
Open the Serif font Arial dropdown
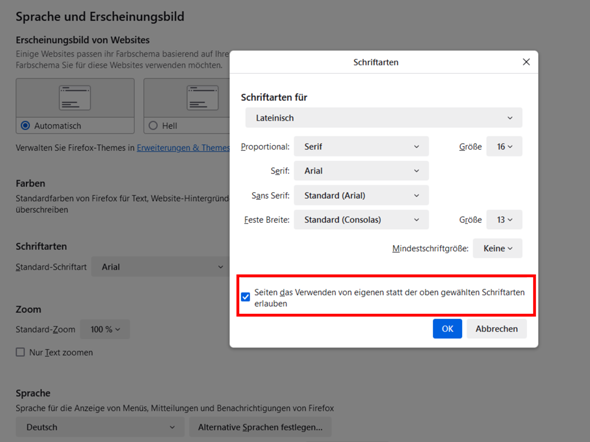coord(361,171)
